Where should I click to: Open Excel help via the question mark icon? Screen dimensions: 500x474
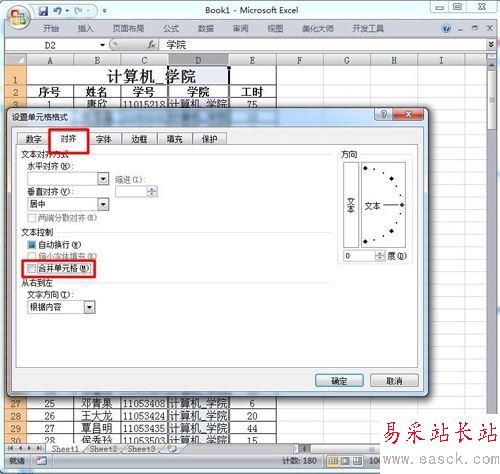(x=446, y=29)
